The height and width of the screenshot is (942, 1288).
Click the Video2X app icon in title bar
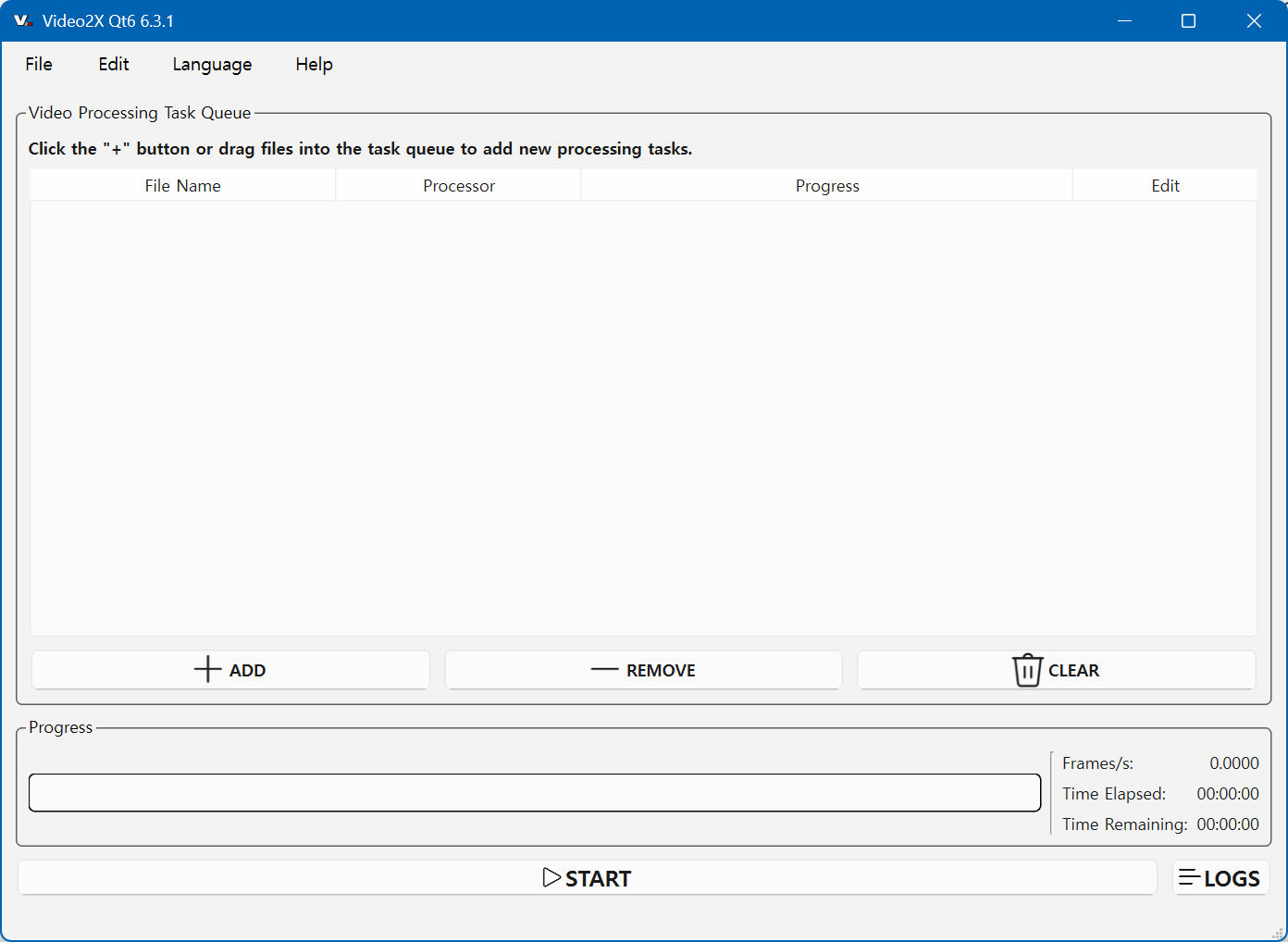pyautogui.click(x=22, y=20)
